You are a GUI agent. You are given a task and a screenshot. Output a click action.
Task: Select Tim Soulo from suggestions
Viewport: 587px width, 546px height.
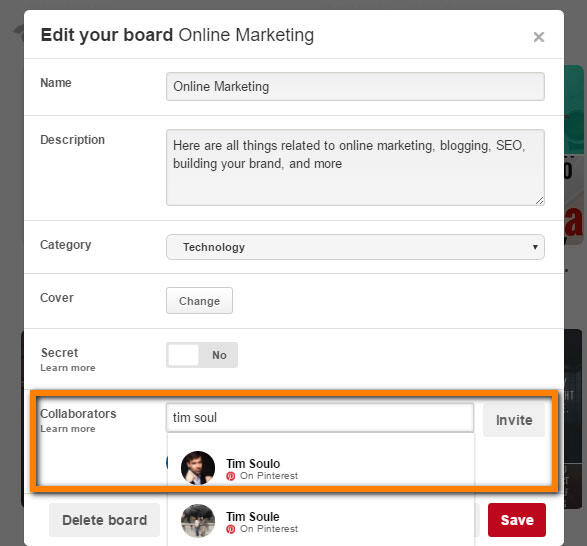coord(321,468)
